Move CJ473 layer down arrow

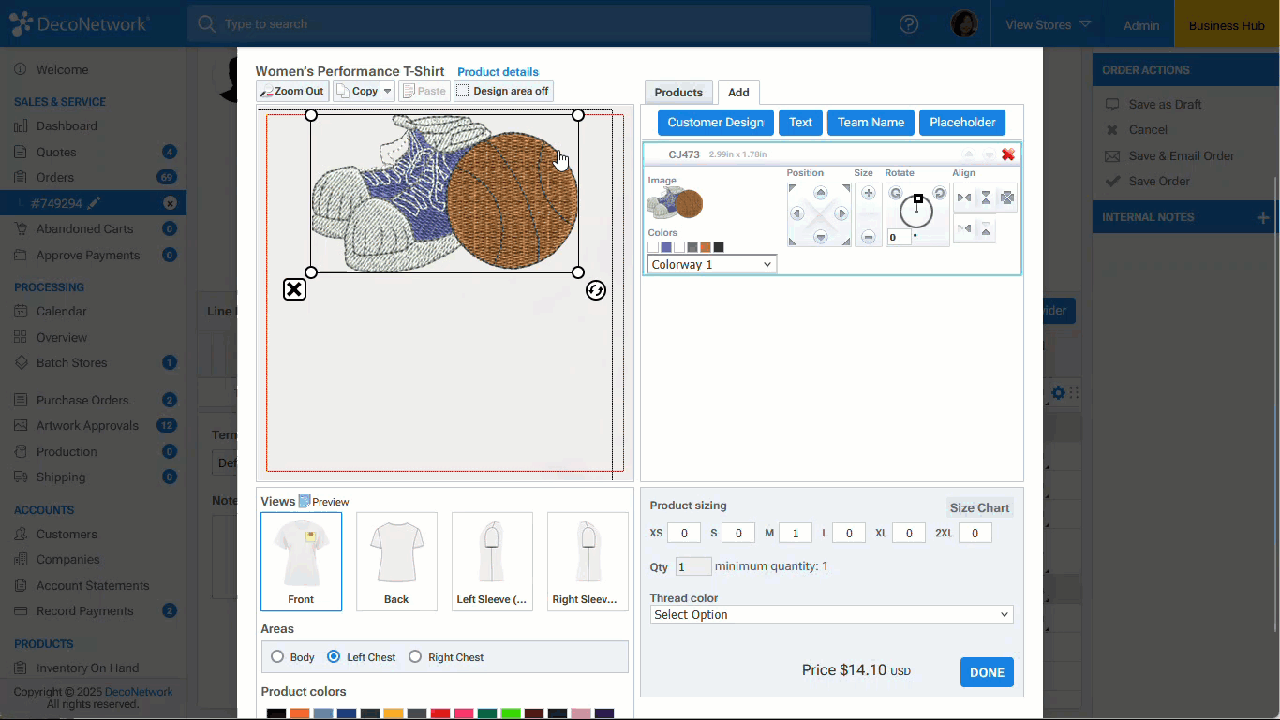[x=989, y=154]
